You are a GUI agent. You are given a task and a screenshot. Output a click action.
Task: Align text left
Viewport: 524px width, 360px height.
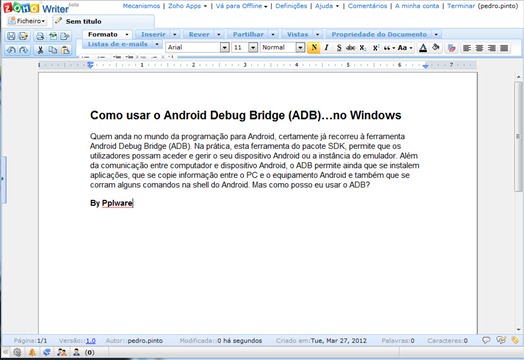(x=467, y=48)
